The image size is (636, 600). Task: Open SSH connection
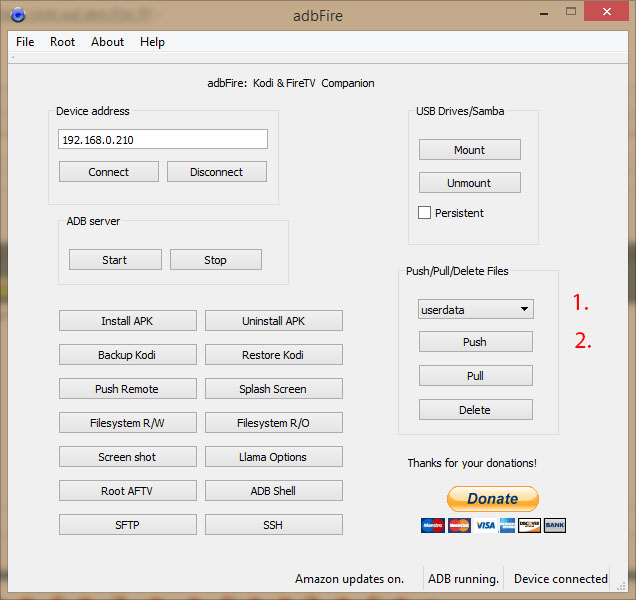tap(274, 525)
